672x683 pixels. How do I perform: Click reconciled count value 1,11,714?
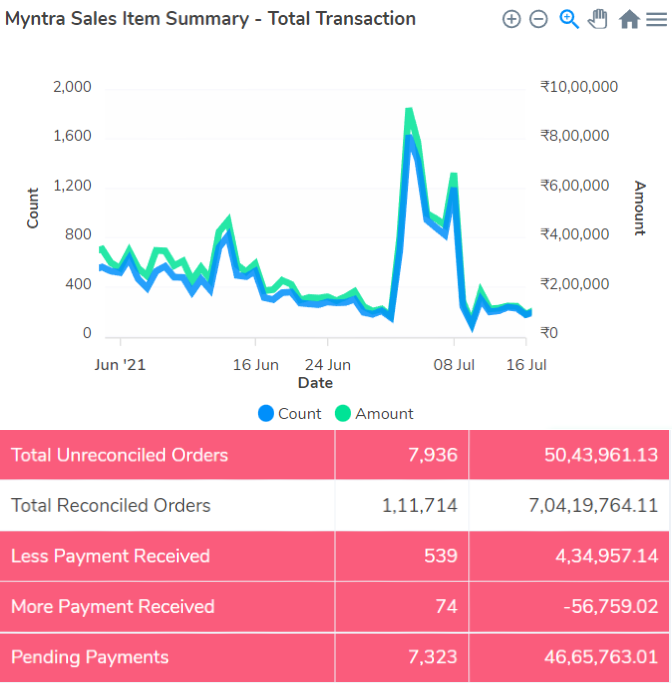click(x=420, y=506)
